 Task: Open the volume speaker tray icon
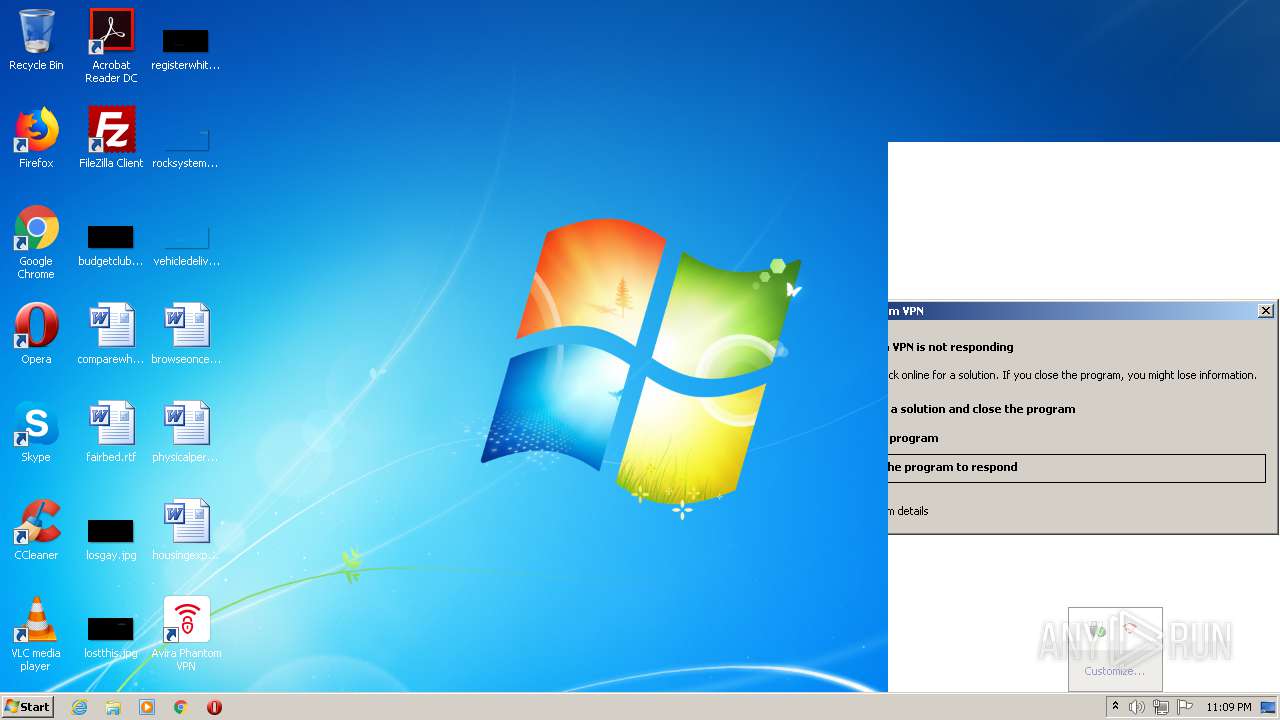(1137, 707)
